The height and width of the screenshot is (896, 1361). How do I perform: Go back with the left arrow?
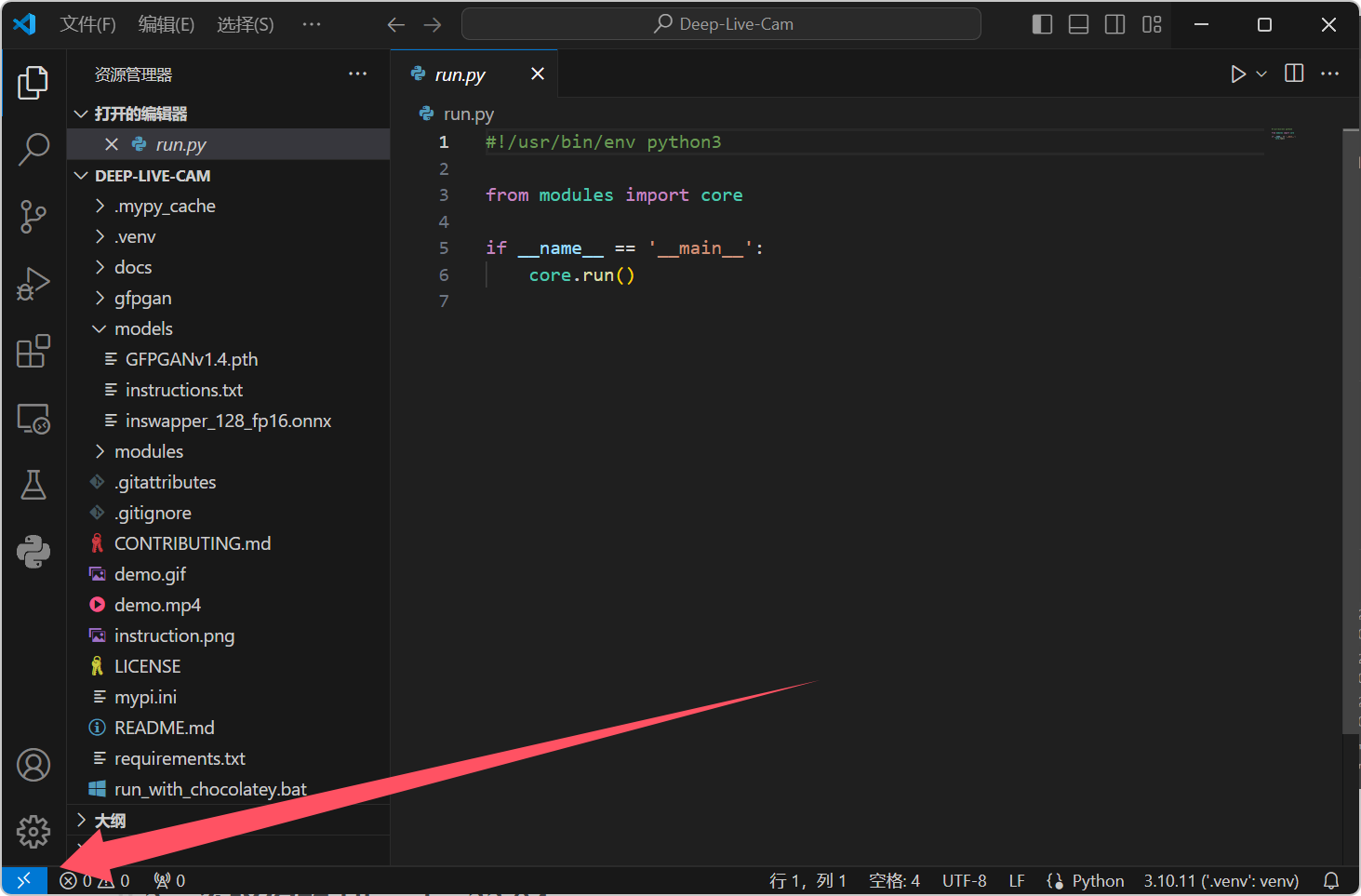point(396,25)
